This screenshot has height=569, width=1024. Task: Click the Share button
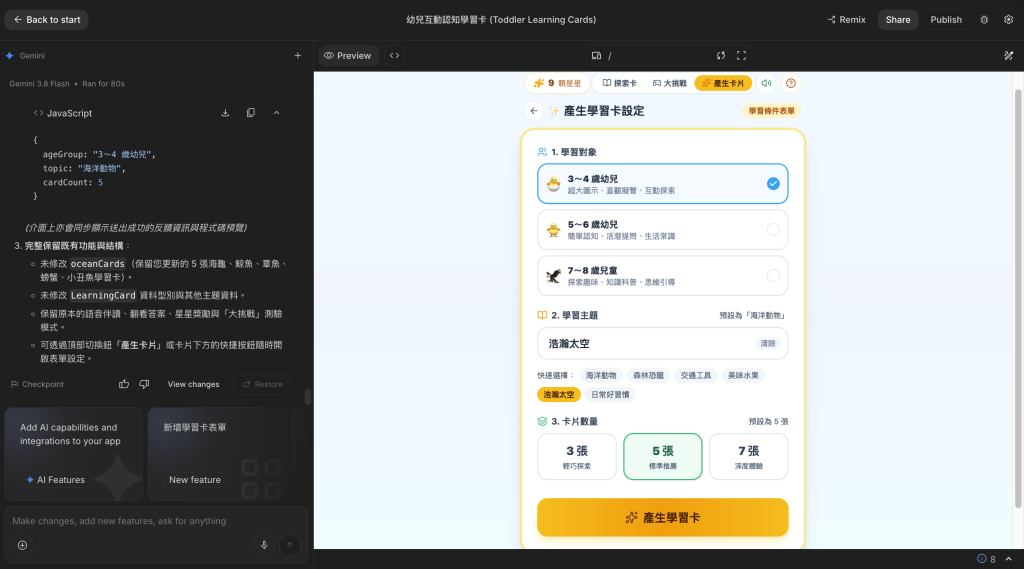pos(898,20)
